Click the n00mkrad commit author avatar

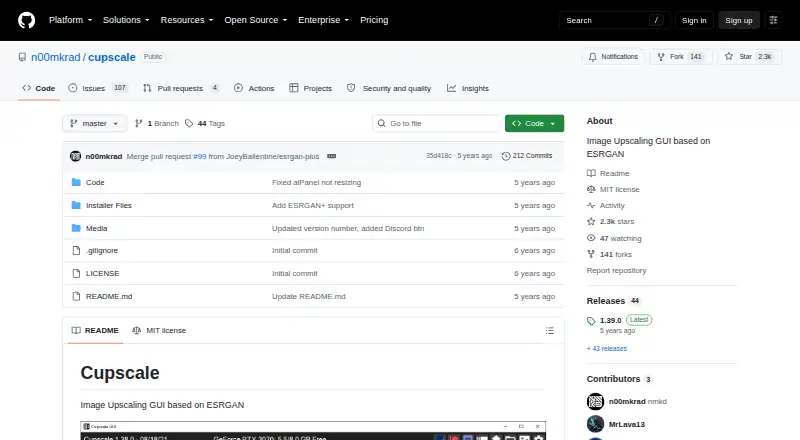tap(76, 156)
